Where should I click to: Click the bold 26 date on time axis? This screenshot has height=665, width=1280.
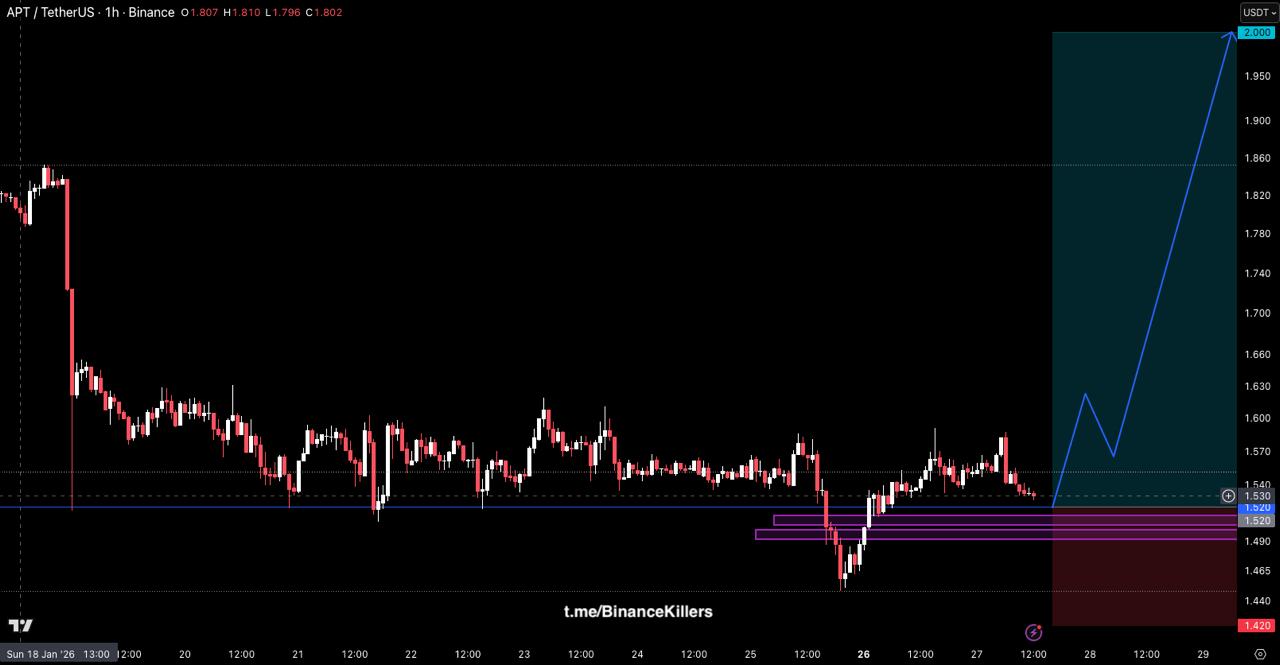tap(863, 654)
